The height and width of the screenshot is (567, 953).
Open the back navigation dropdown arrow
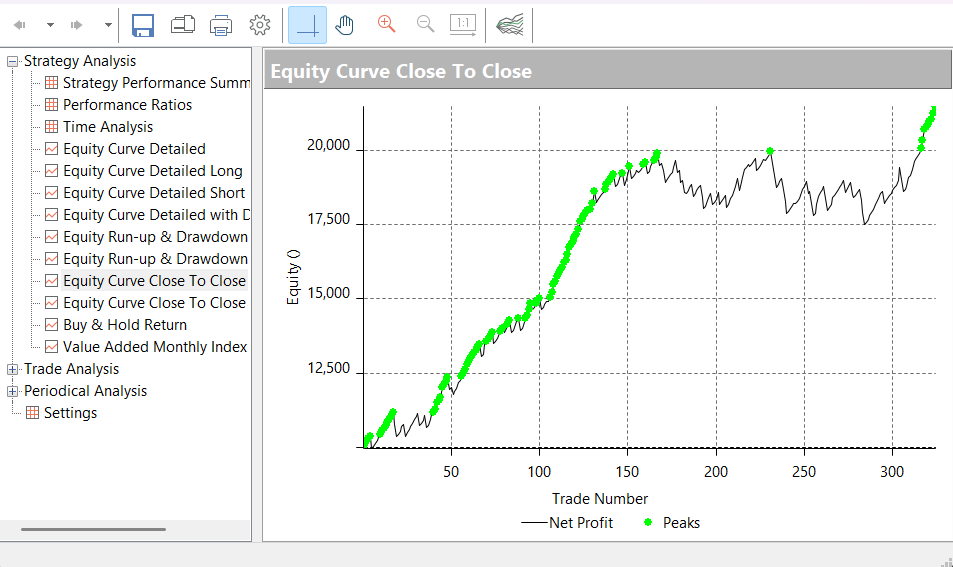(50, 25)
